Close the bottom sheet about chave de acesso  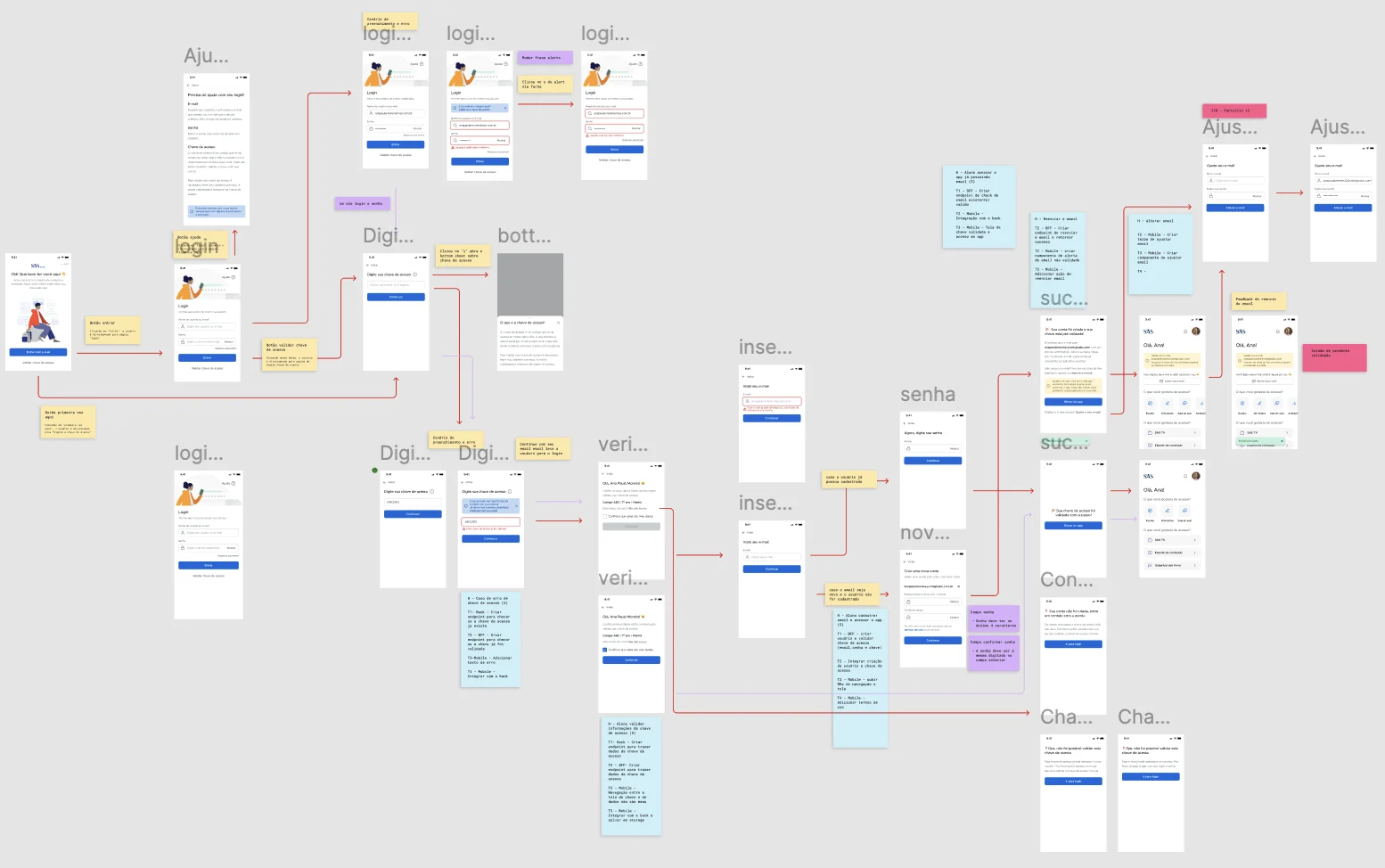tap(559, 323)
